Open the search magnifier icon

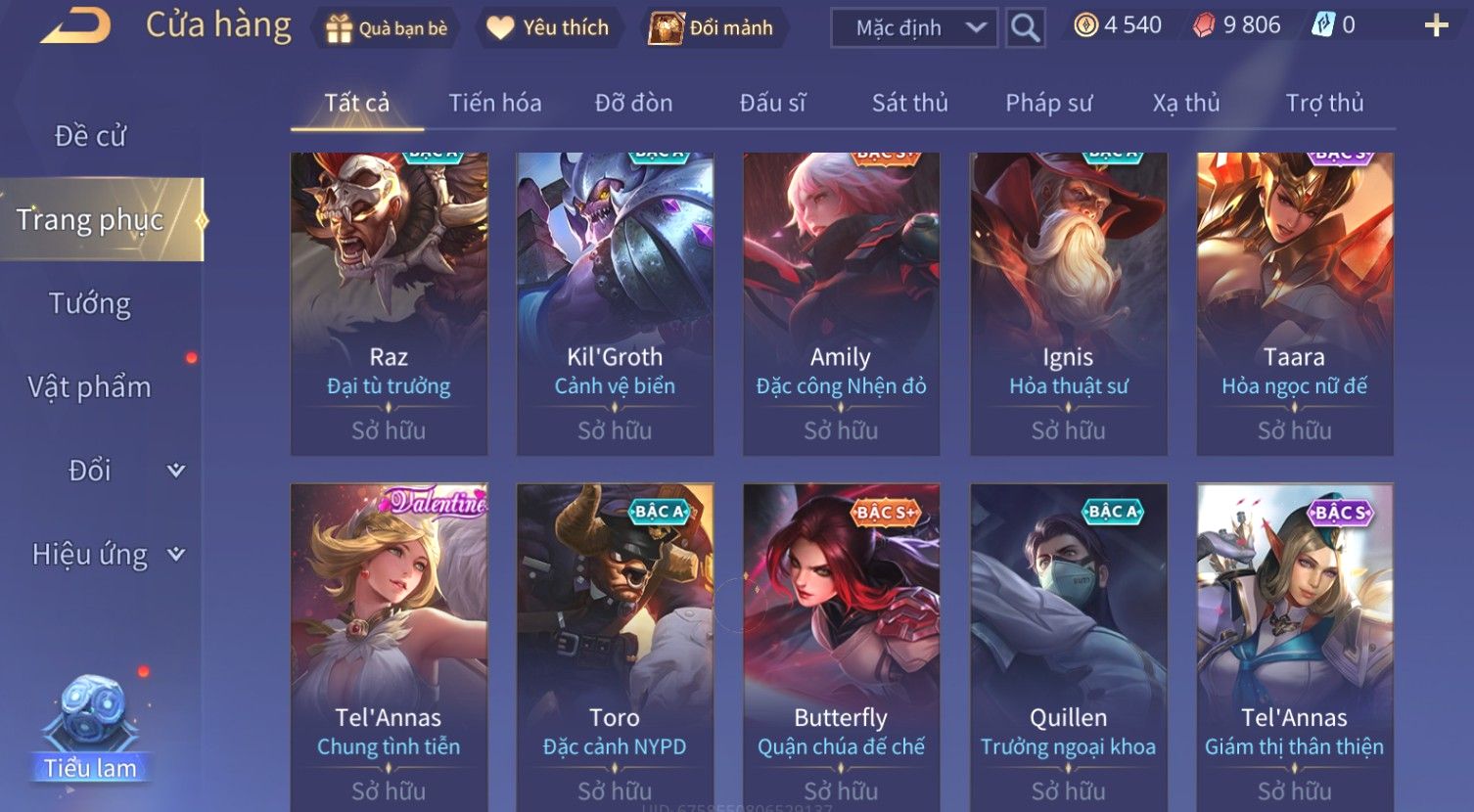[1025, 28]
